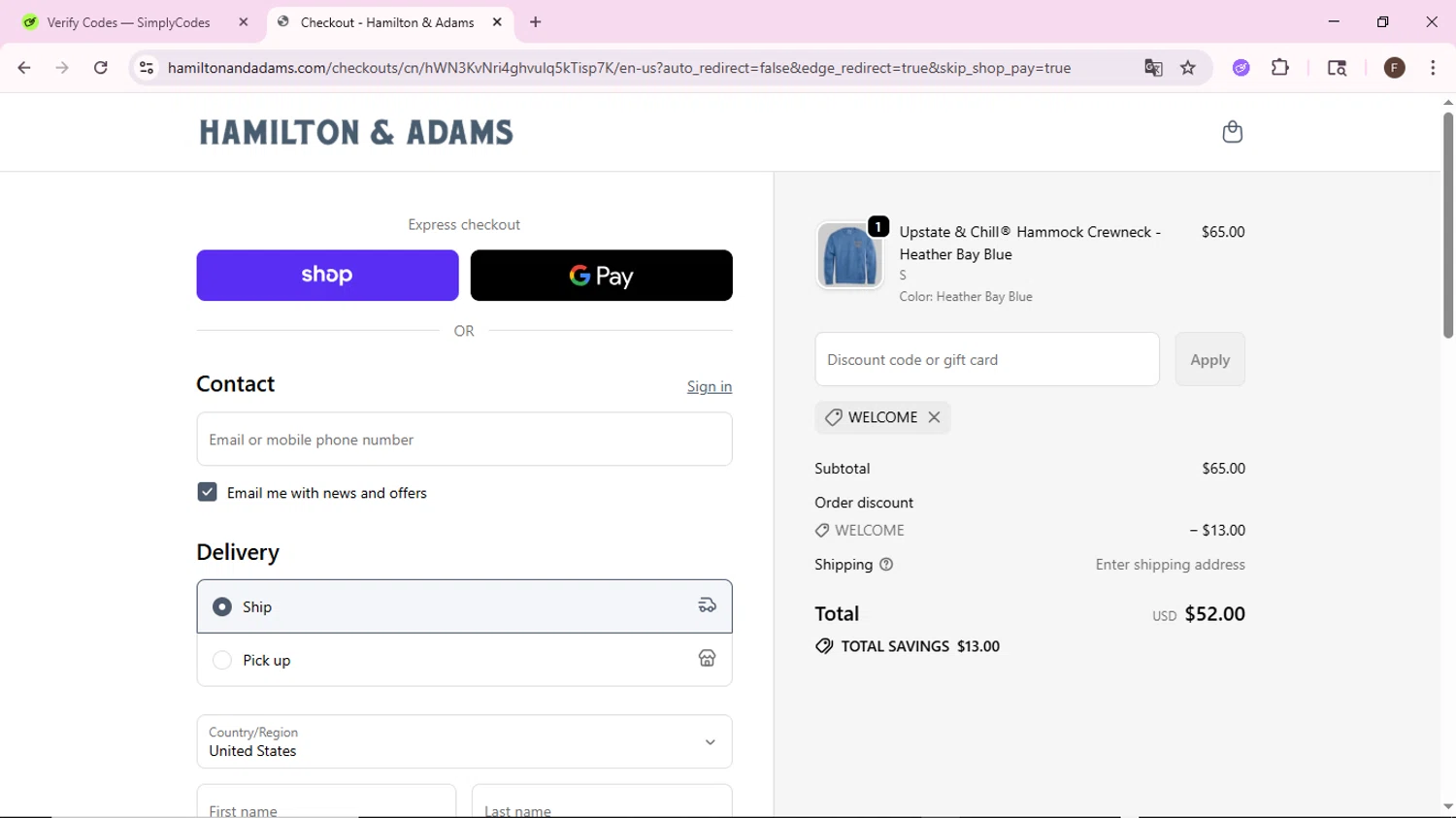This screenshot has width=1456, height=818.
Task: Click the Hamilton & Adams logo
Action: click(356, 132)
